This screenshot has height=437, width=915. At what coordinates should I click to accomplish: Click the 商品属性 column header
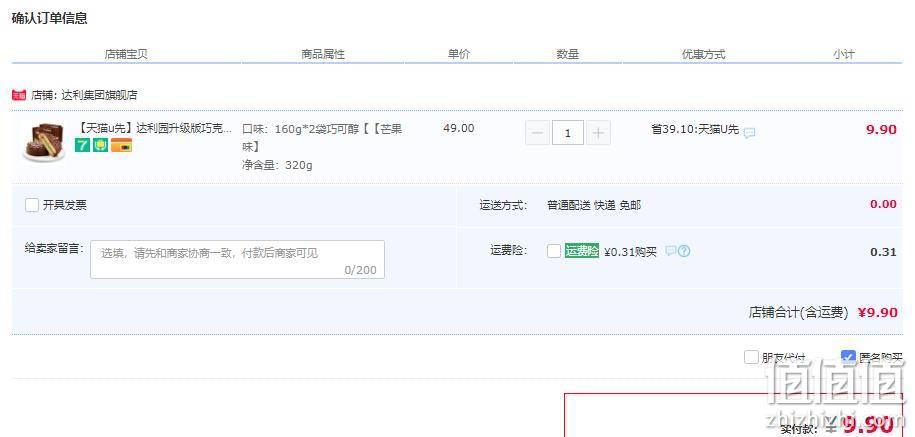coord(323,54)
